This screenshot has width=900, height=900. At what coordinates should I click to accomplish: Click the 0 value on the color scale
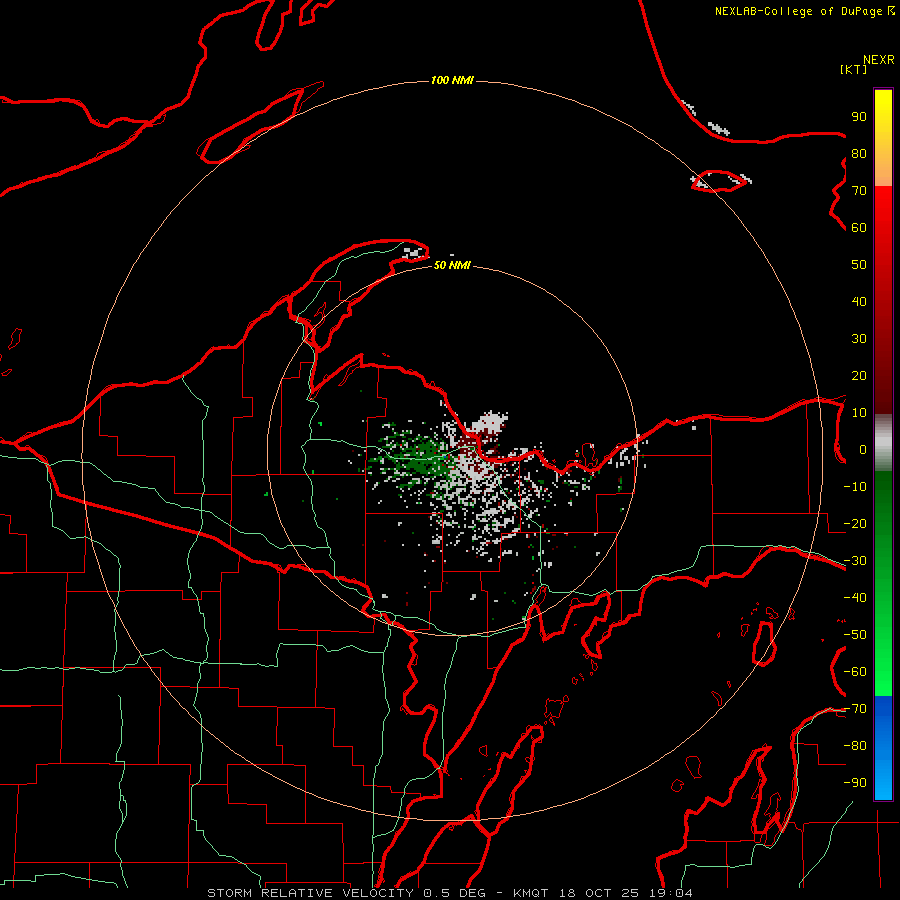(863, 449)
